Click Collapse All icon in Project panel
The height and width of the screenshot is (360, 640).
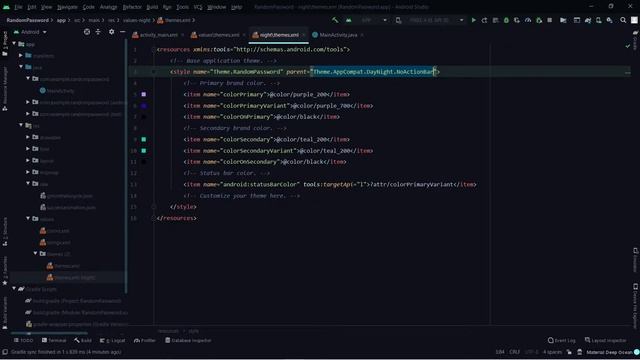pyautogui.click(x=98, y=32)
